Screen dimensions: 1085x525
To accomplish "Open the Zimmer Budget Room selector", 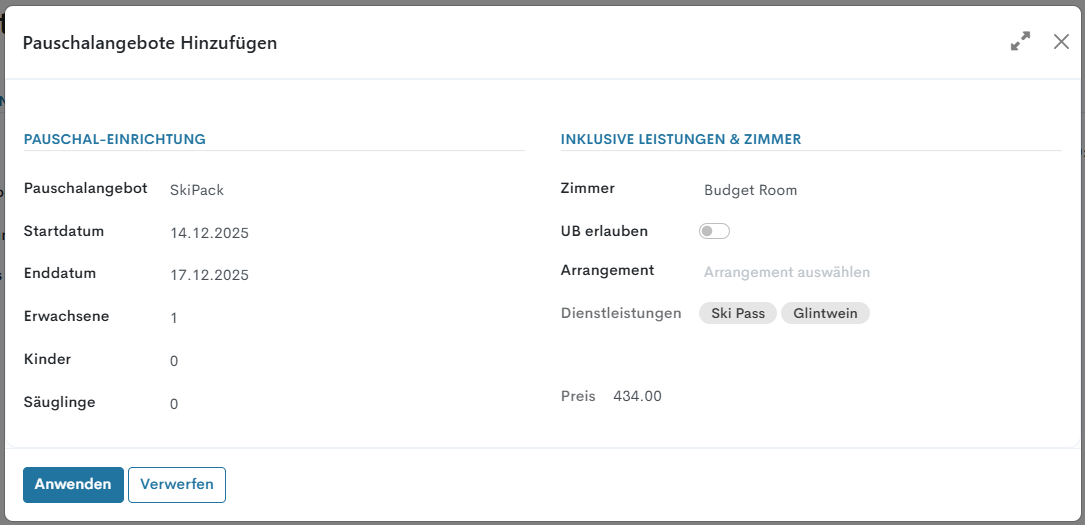I will [750, 190].
